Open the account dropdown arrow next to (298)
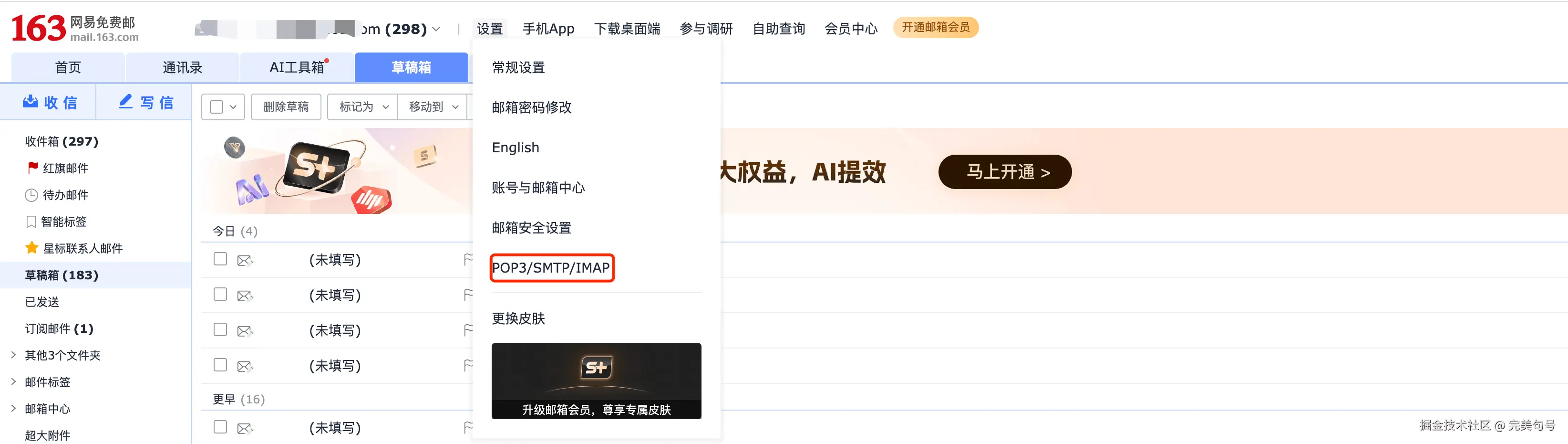Viewport: 1568px width, 444px height. click(436, 29)
